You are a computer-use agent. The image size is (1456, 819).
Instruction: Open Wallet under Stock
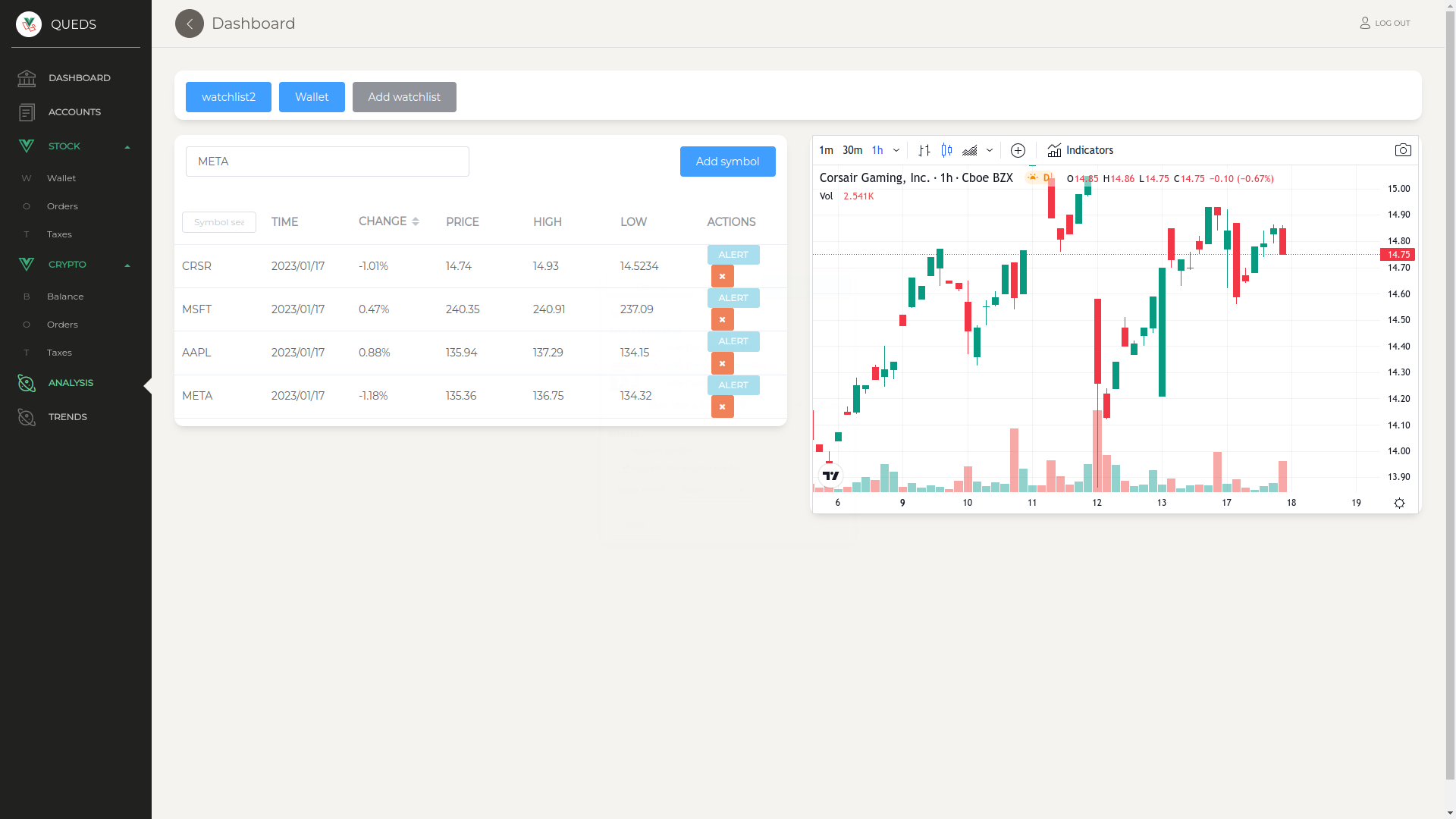61,178
